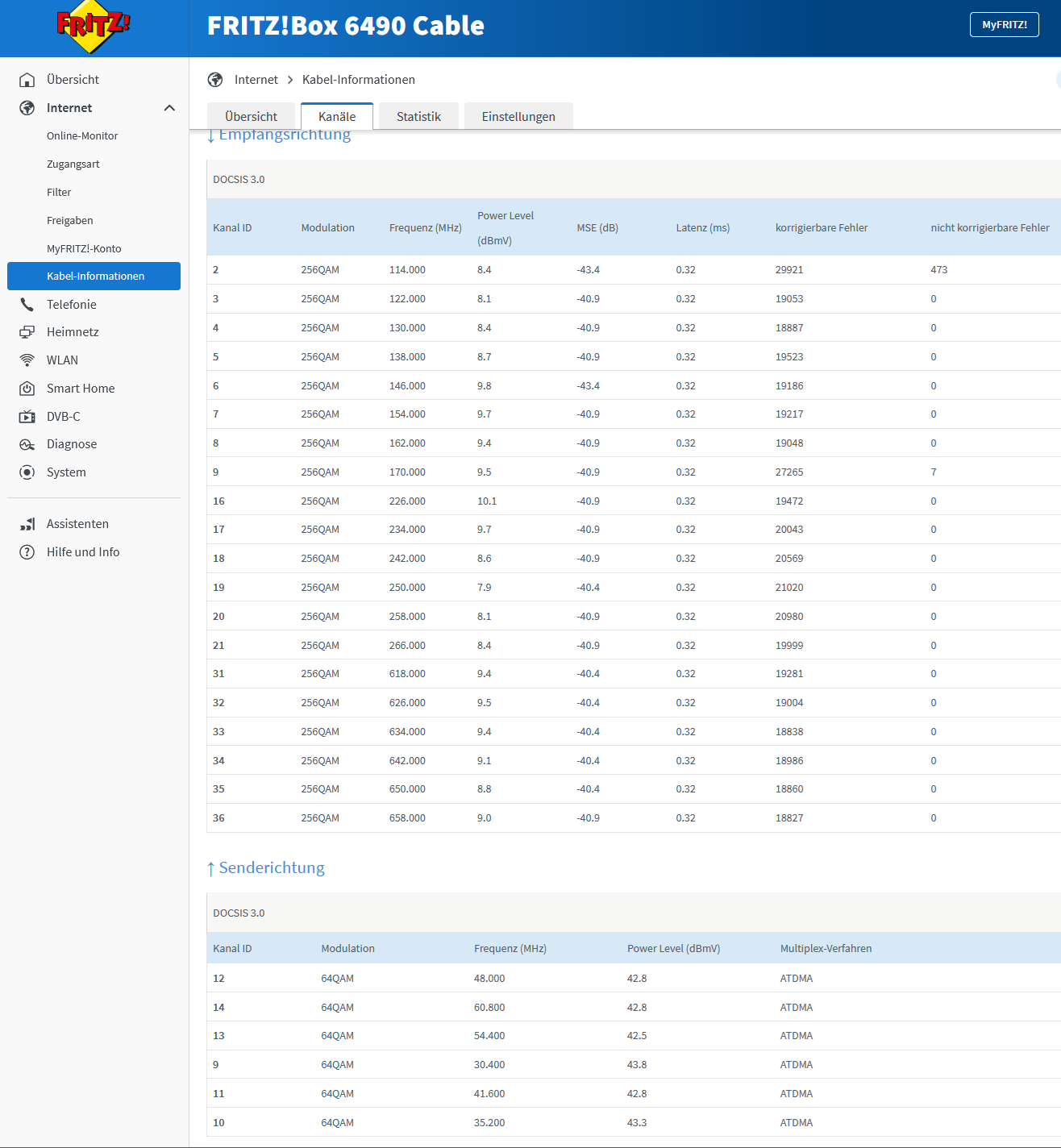Click the FRITZ! logo
1061x1148 pixels.
[94, 28]
